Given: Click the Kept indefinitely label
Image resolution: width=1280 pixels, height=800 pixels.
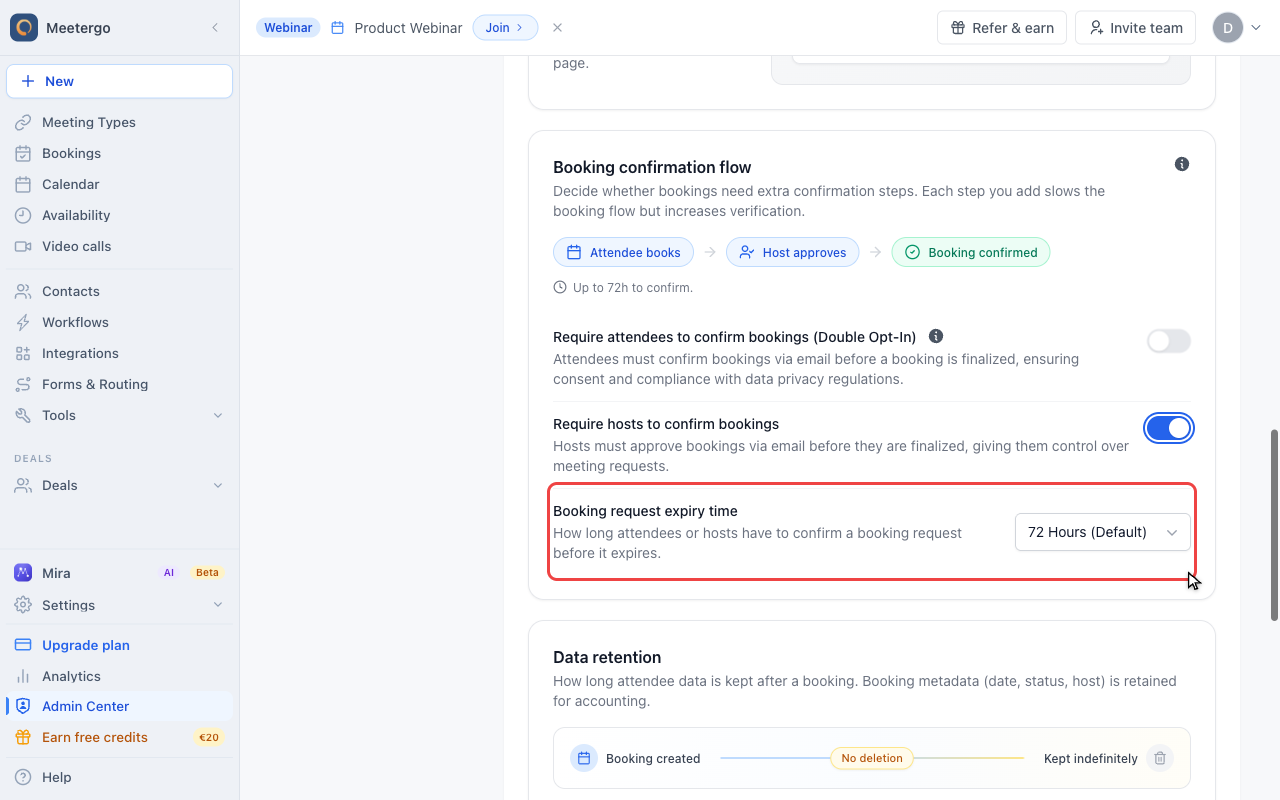Looking at the screenshot, I should [1091, 758].
